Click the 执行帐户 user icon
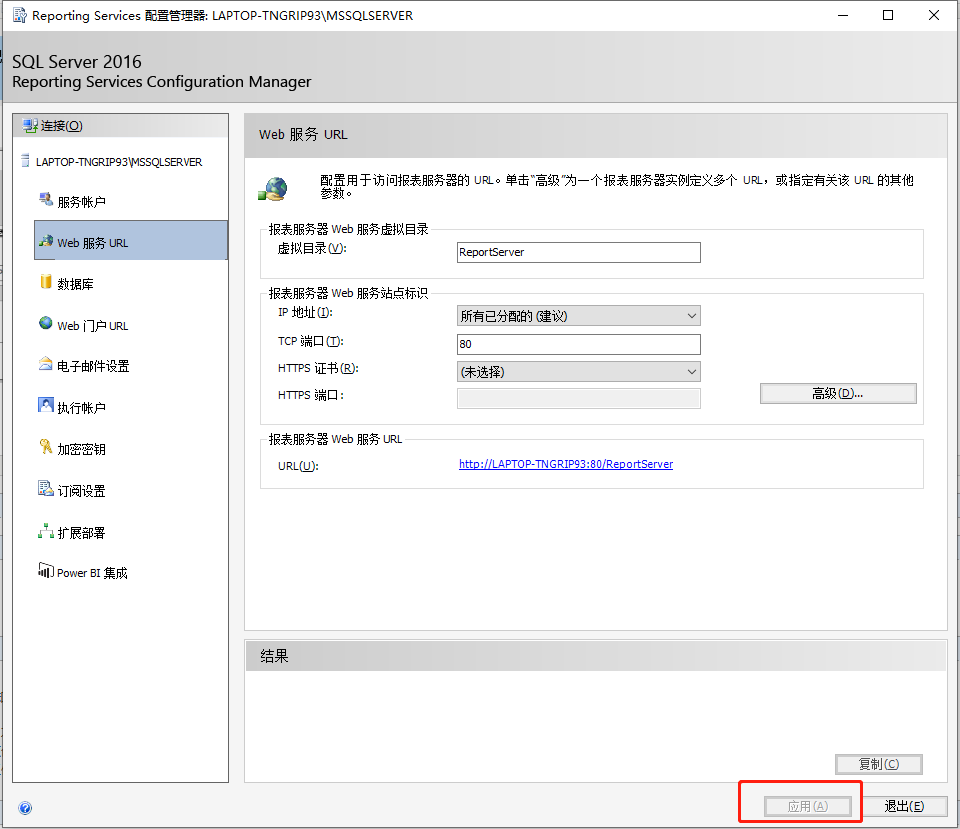 pos(45,405)
